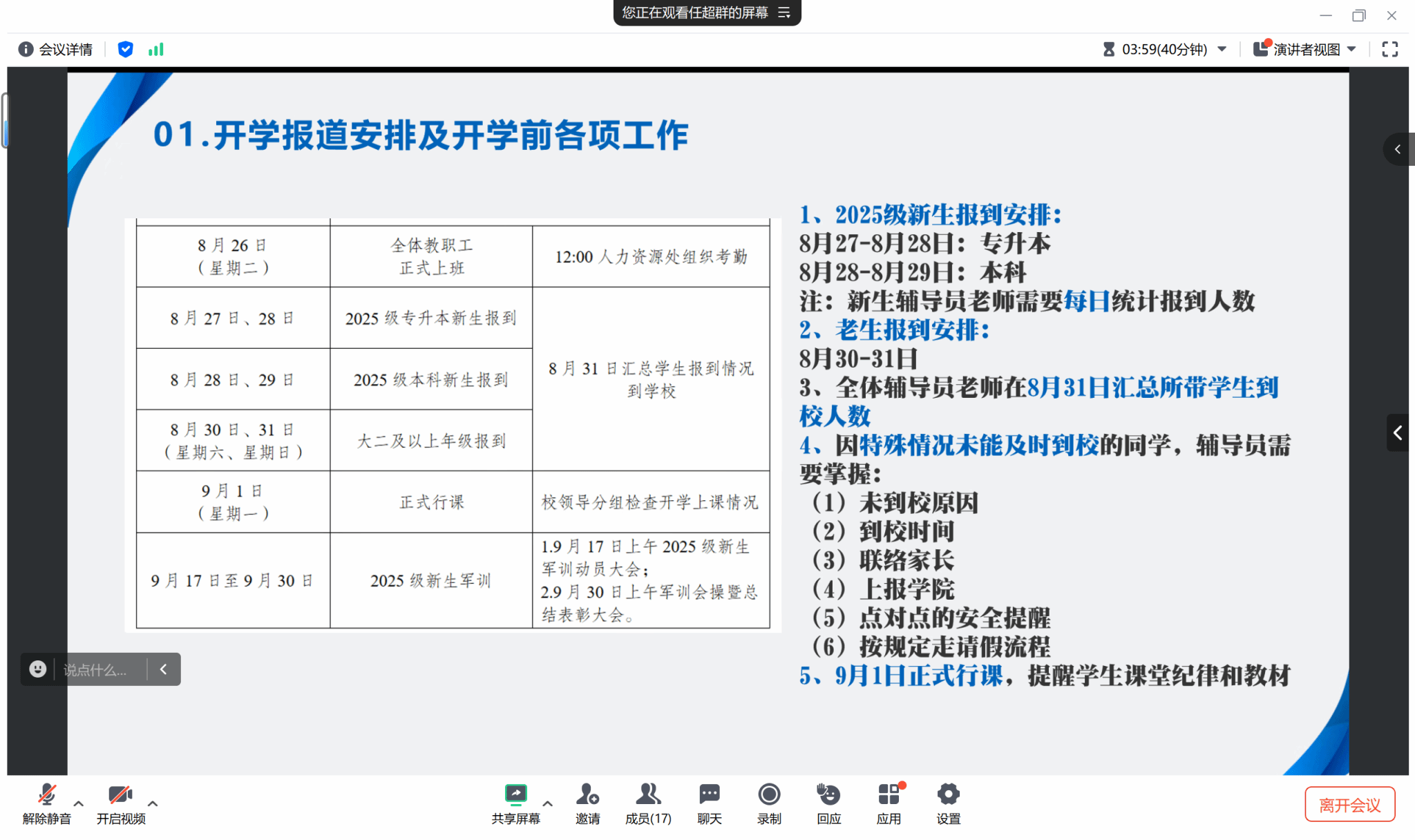This screenshot has width=1415, height=840.
Task: Click the blue security shield icon
Action: click(125, 49)
